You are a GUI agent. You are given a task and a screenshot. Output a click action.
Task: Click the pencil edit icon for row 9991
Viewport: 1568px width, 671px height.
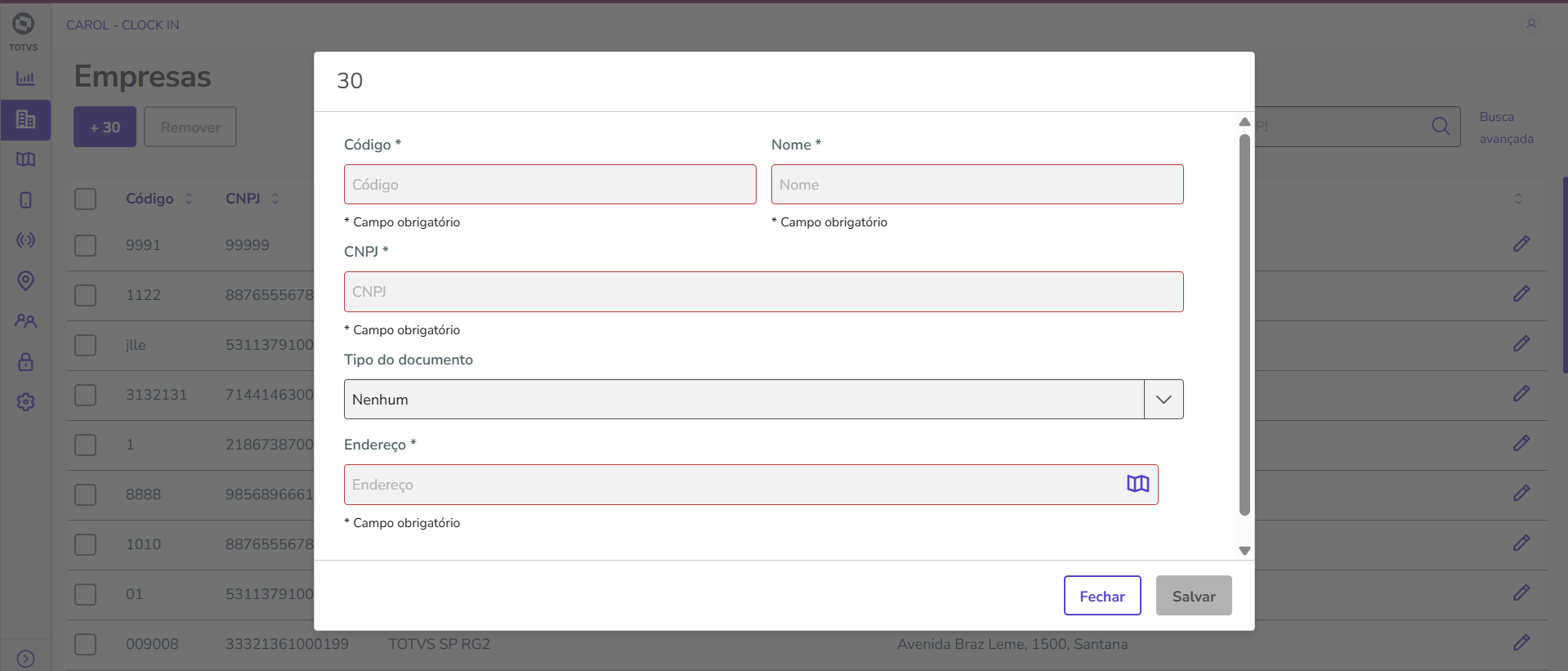click(x=1521, y=244)
